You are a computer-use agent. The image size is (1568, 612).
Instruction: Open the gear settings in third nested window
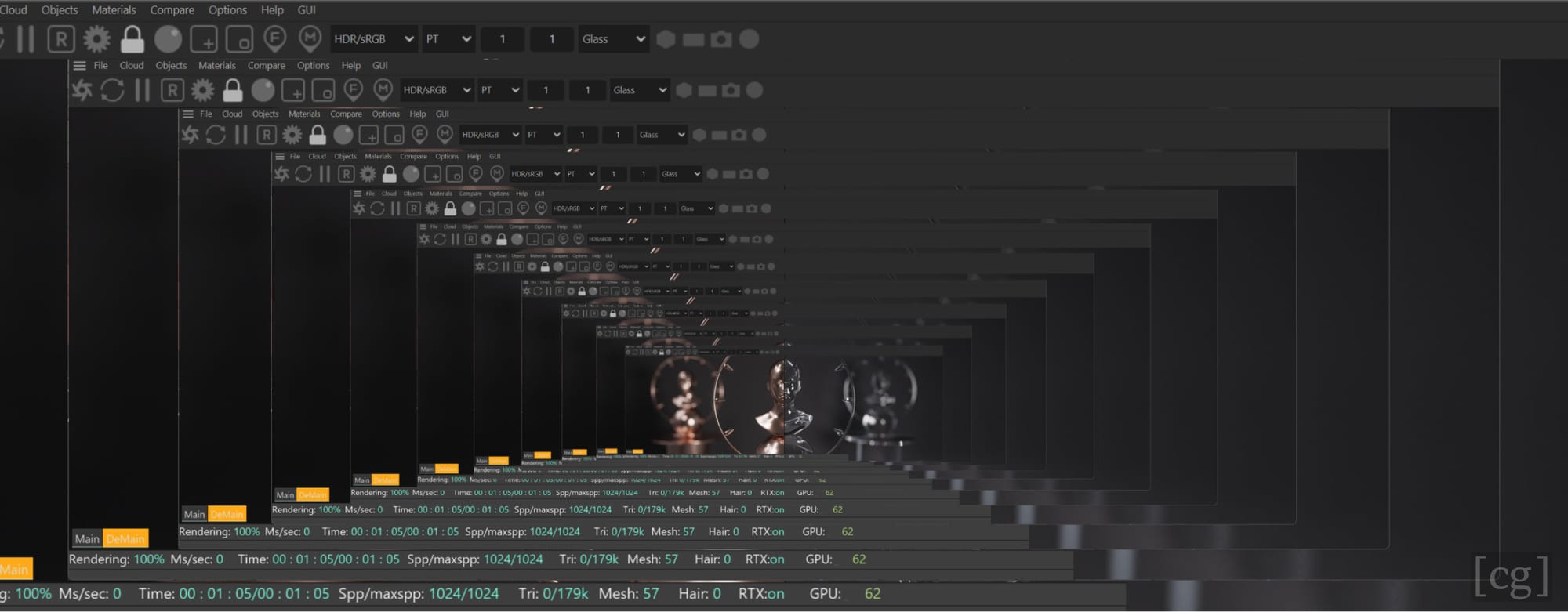tap(292, 135)
